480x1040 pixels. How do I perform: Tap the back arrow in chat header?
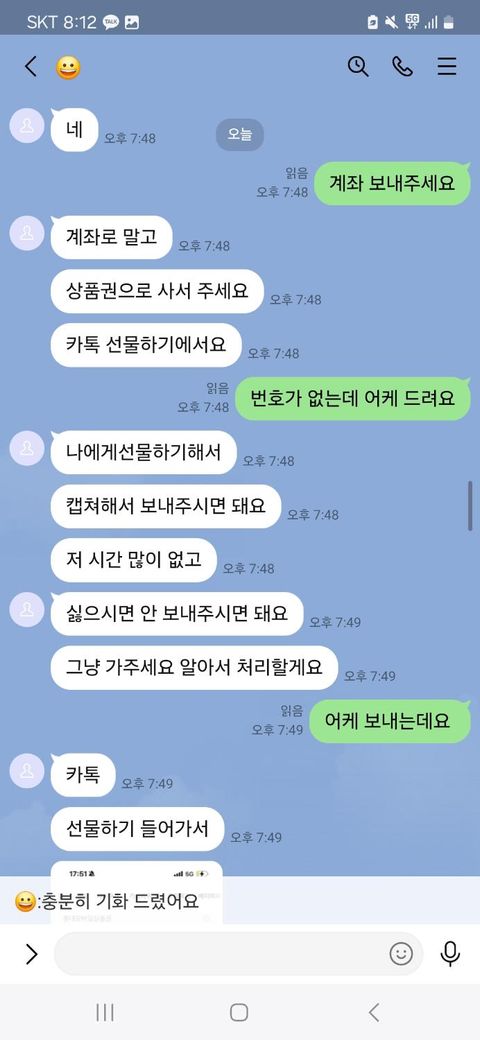coord(30,67)
